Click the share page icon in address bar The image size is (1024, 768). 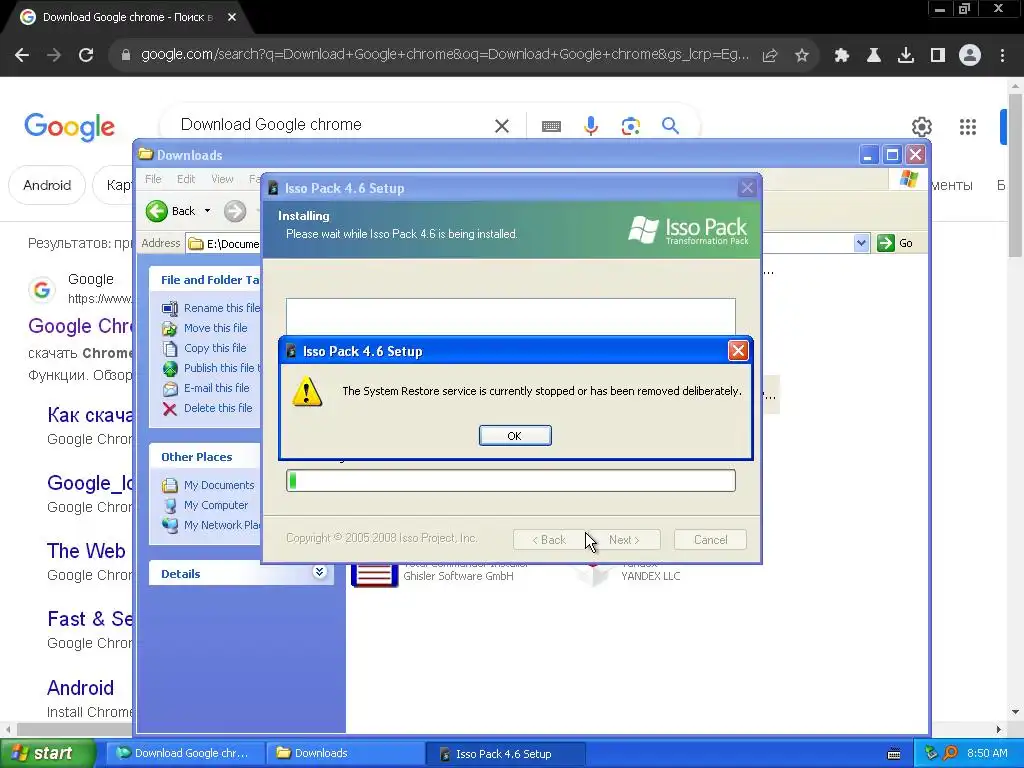tap(770, 56)
